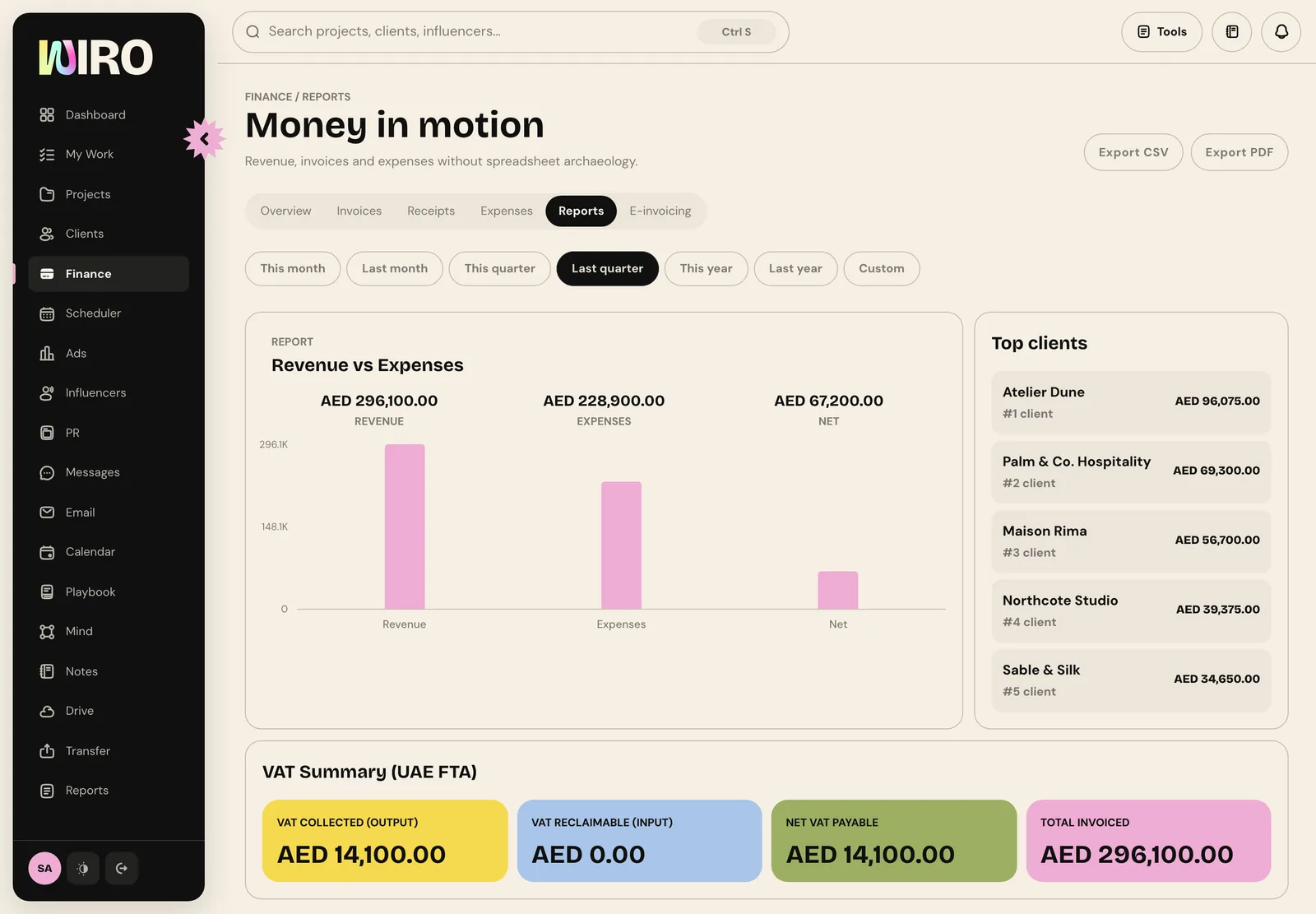1316x914 pixels.
Task: Open Messages in the sidebar
Action: (x=109, y=472)
